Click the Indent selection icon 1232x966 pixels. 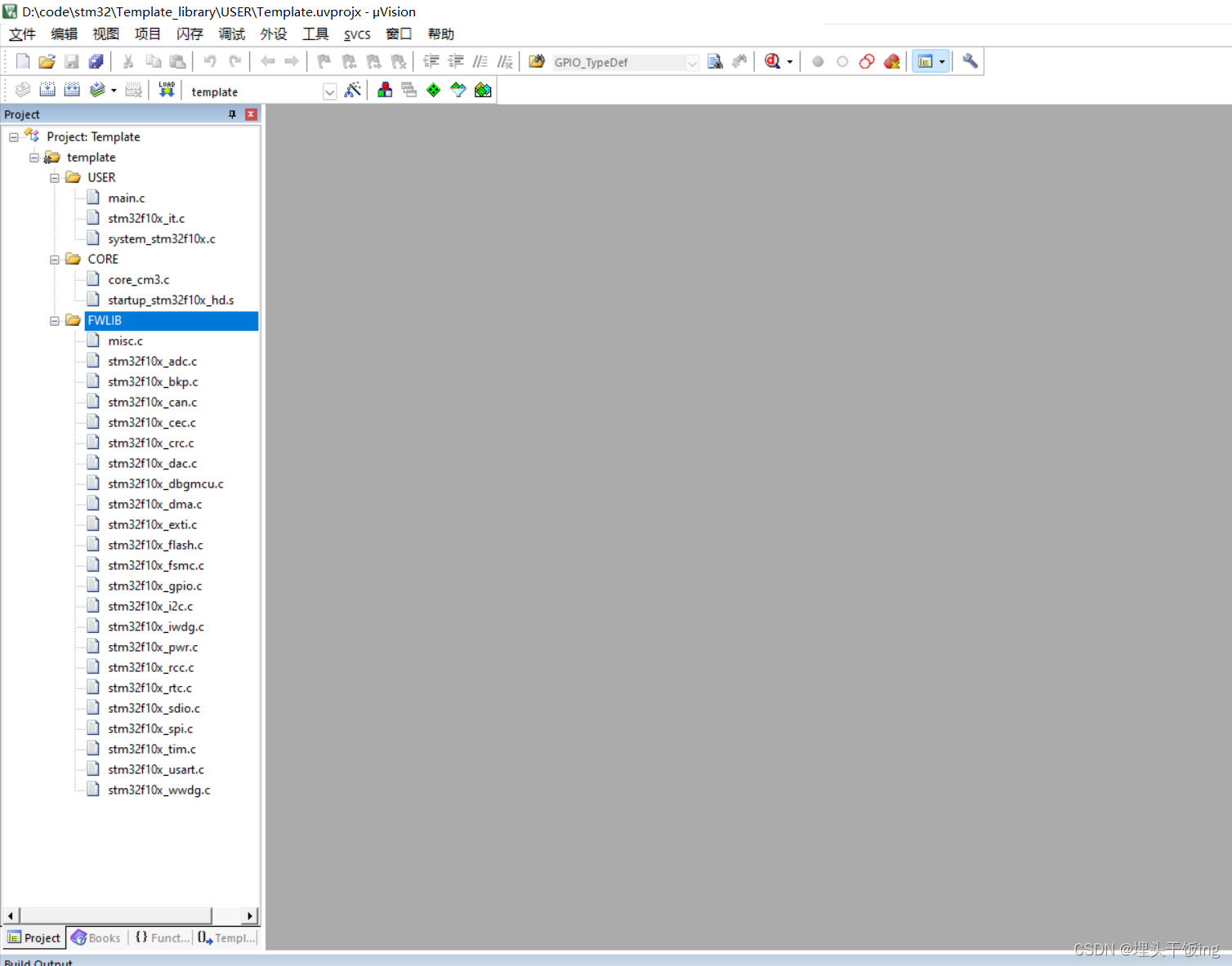pos(431,61)
